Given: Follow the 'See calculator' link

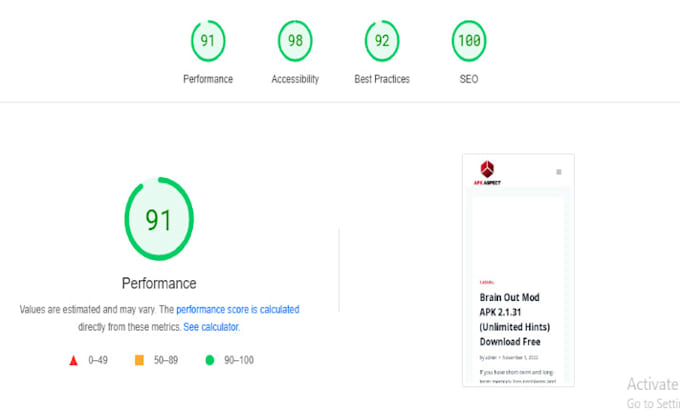Looking at the screenshot, I should point(211,327).
